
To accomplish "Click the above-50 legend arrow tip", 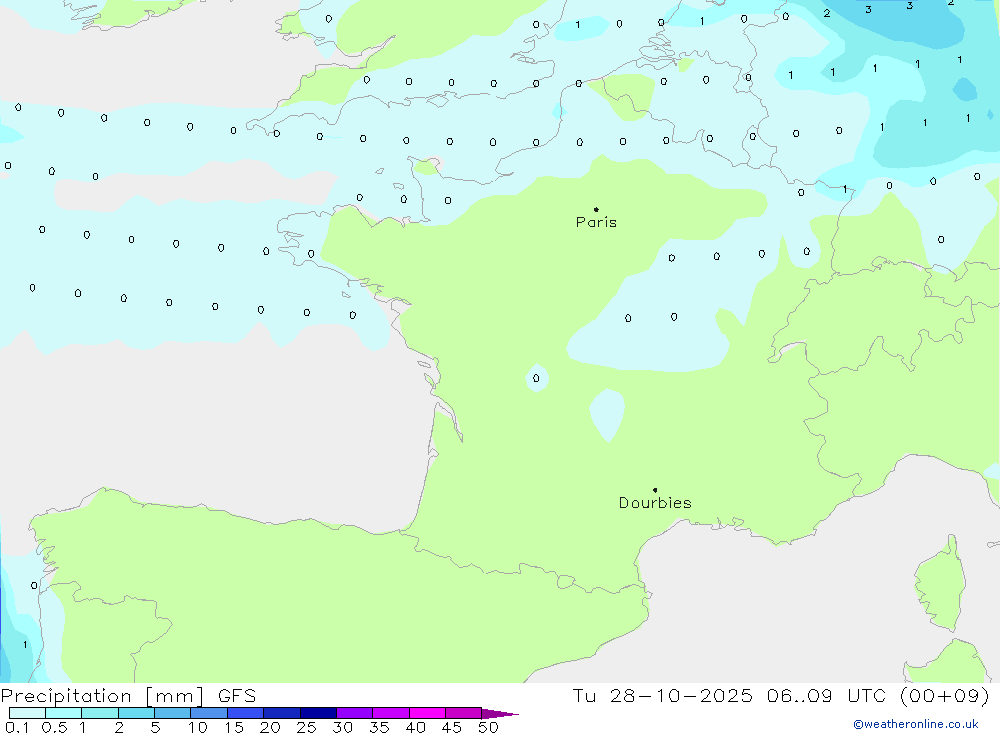I will click(500, 713).
